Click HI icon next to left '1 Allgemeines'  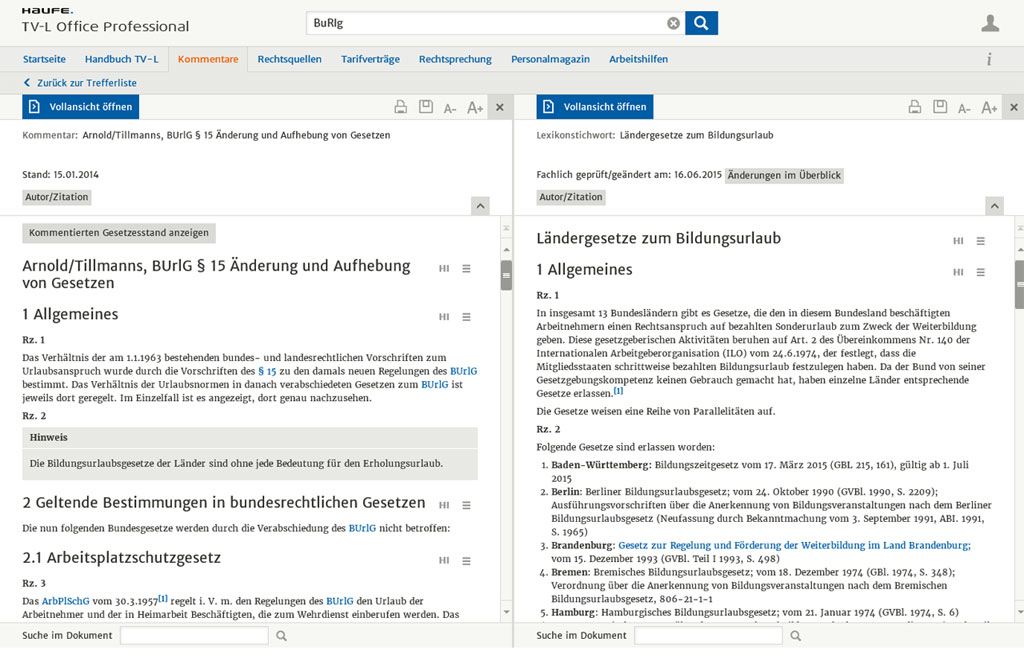444,317
